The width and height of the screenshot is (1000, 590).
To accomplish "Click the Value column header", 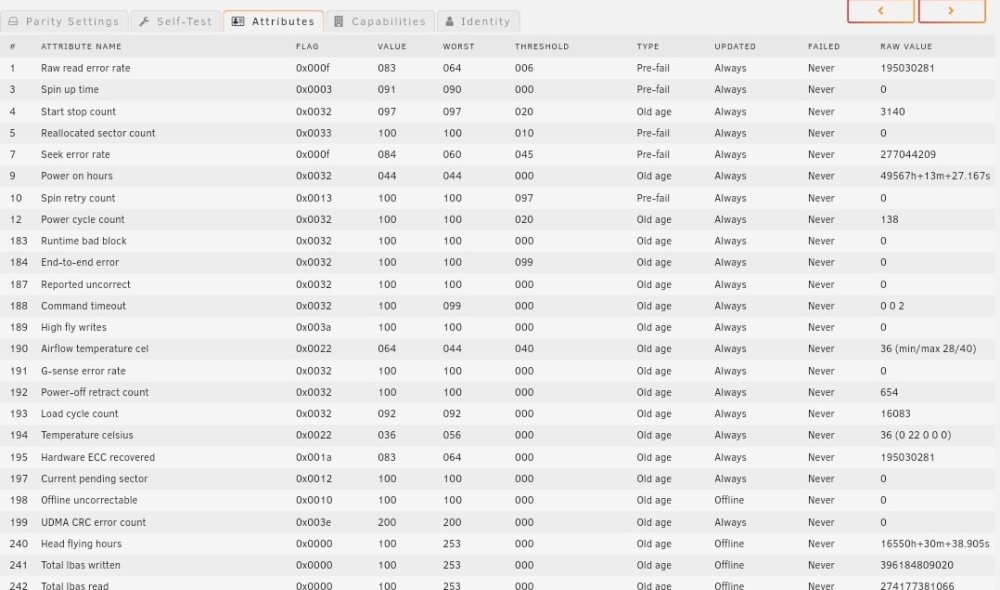I will [x=392, y=47].
